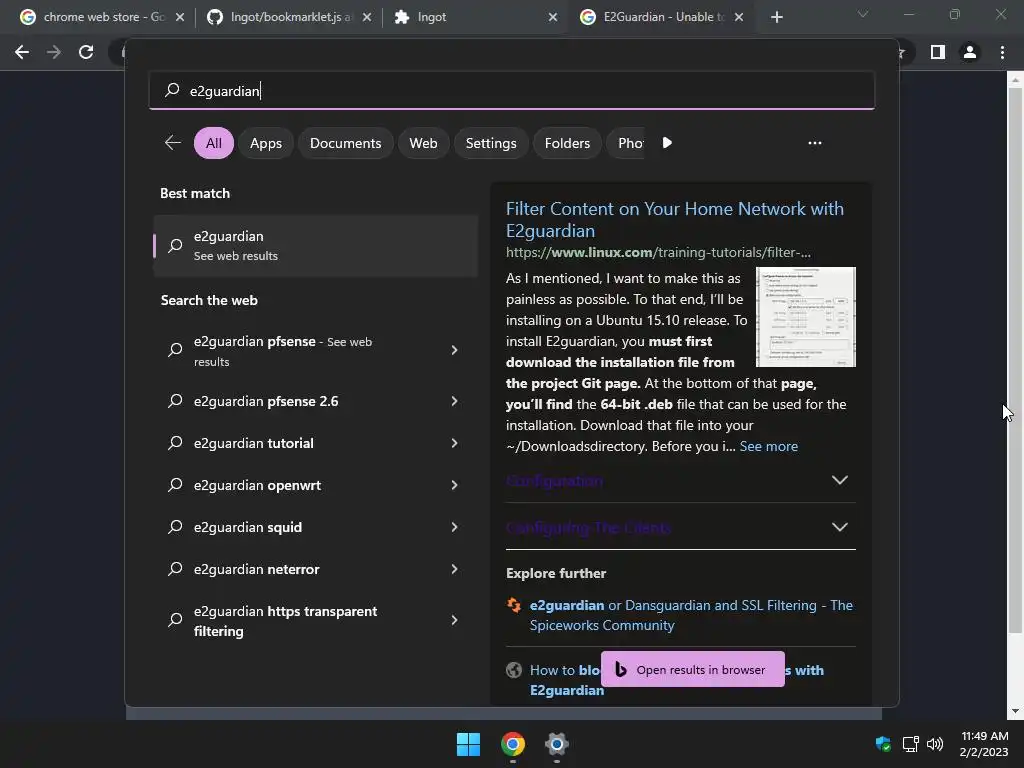The width and height of the screenshot is (1024, 768).
Task: Open the www.linux.com URL
Action: click(x=658, y=252)
